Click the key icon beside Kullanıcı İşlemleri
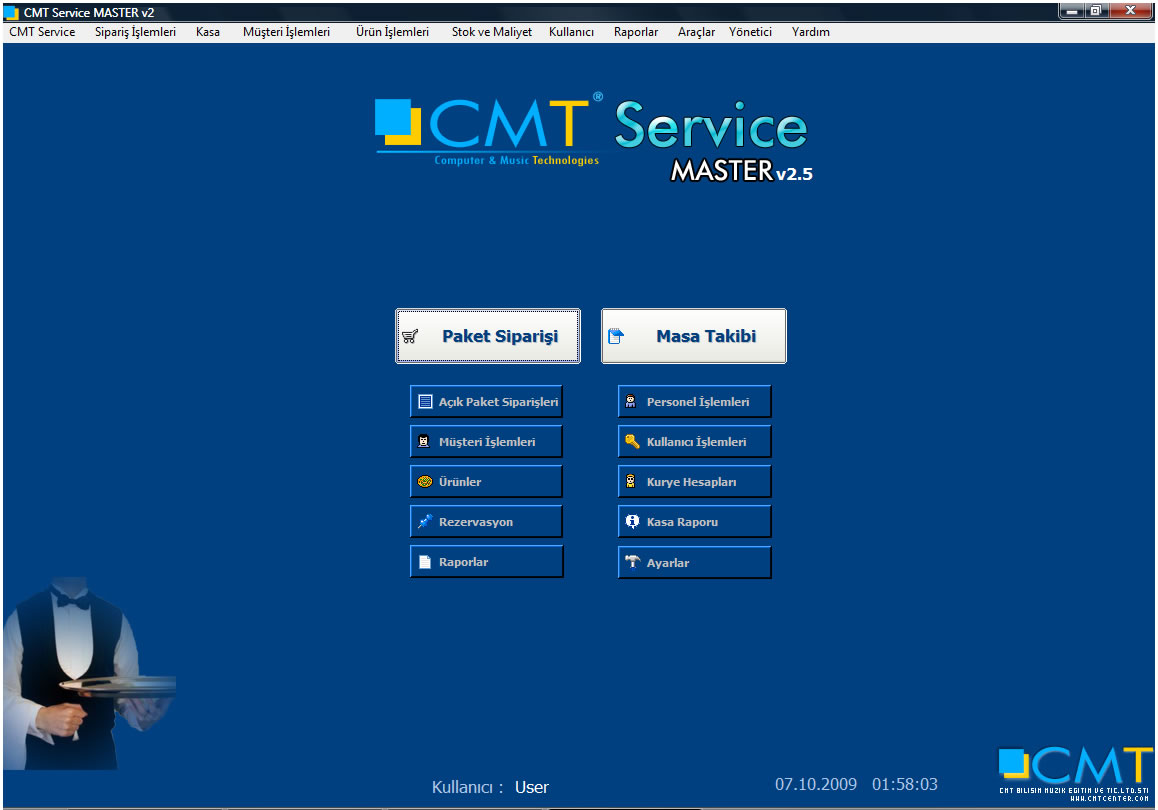Screen dimensions: 1158x810 [632, 441]
